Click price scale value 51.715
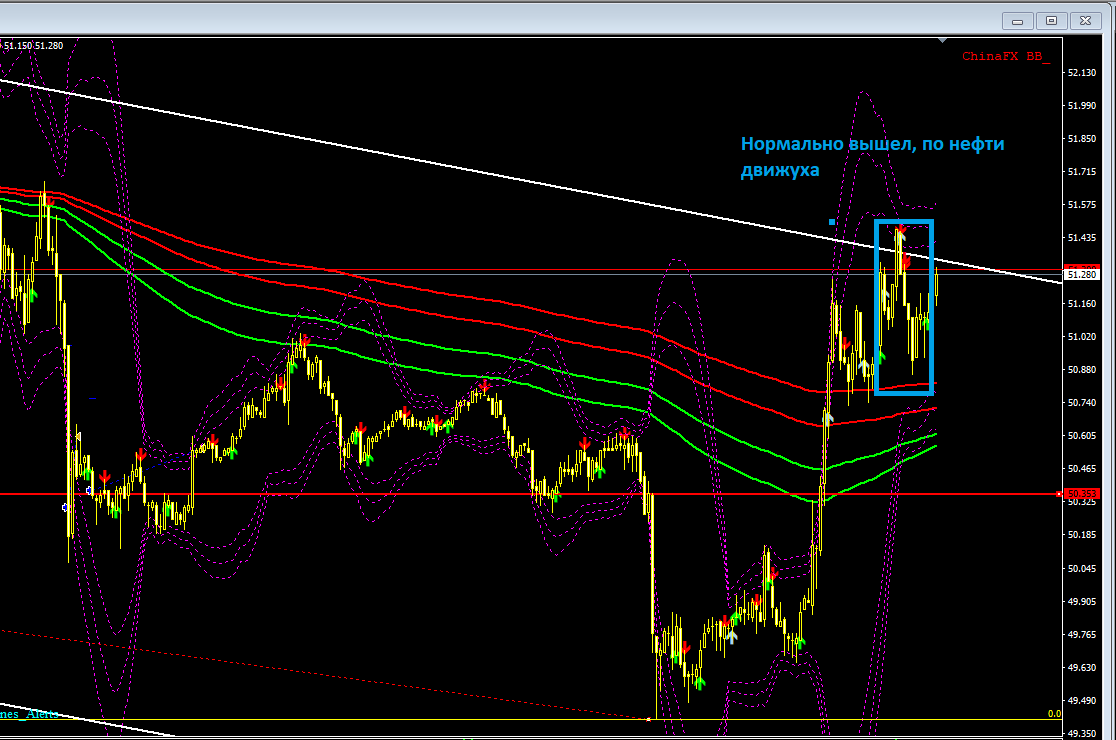 [1082, 171]
